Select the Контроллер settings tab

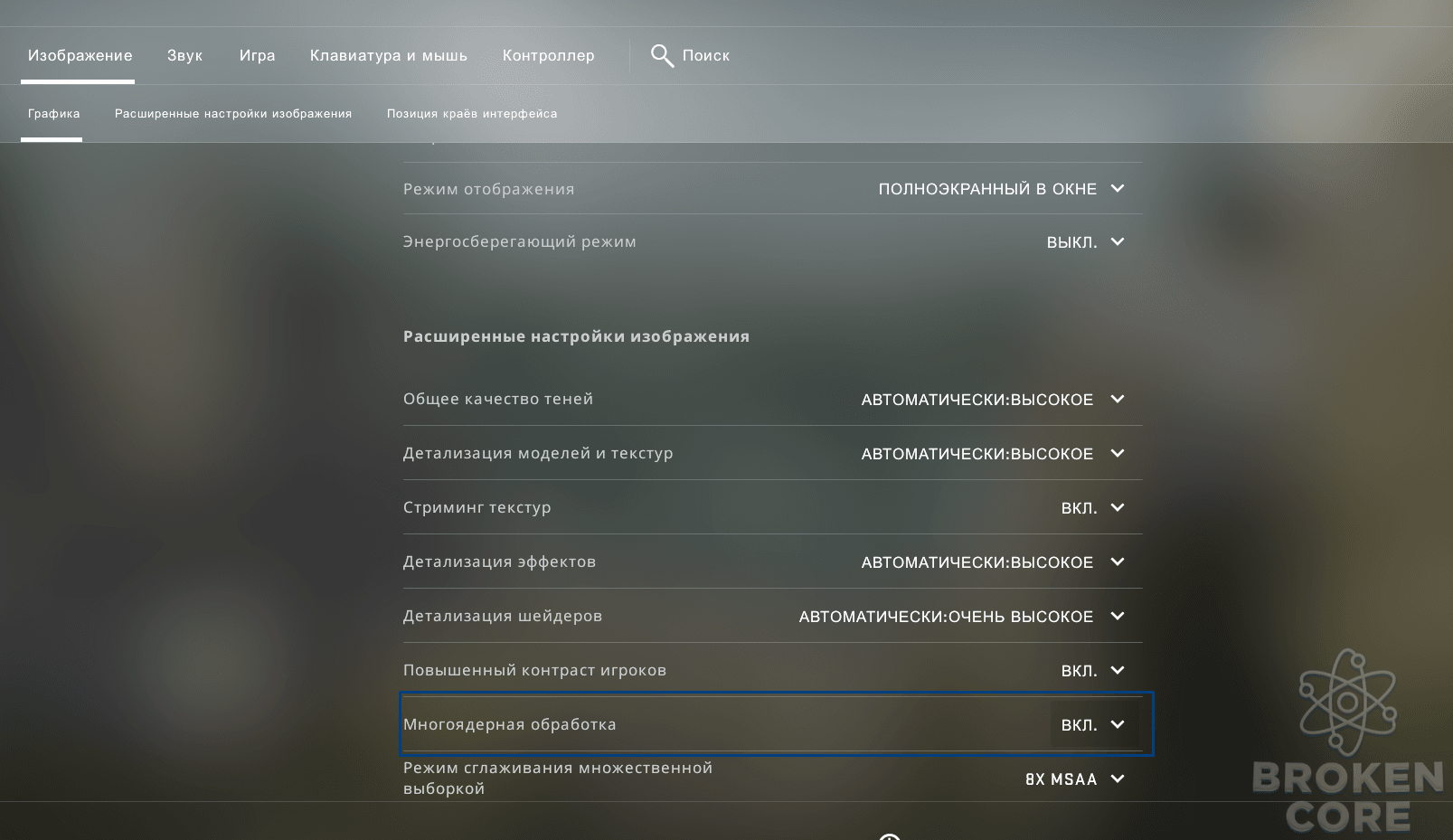[x=549, y=56]
